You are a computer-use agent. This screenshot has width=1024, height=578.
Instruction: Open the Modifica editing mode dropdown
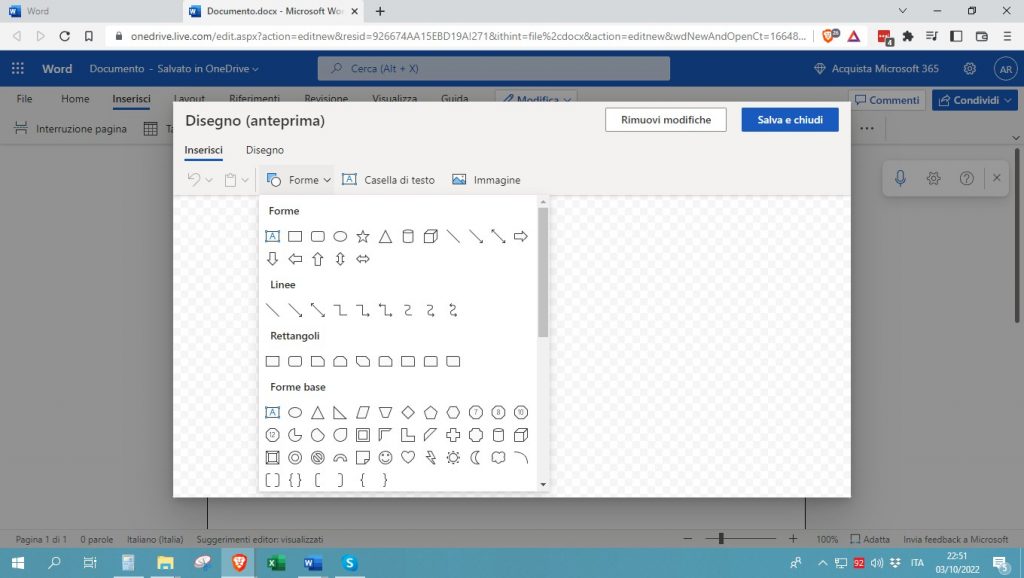(537, 100)
